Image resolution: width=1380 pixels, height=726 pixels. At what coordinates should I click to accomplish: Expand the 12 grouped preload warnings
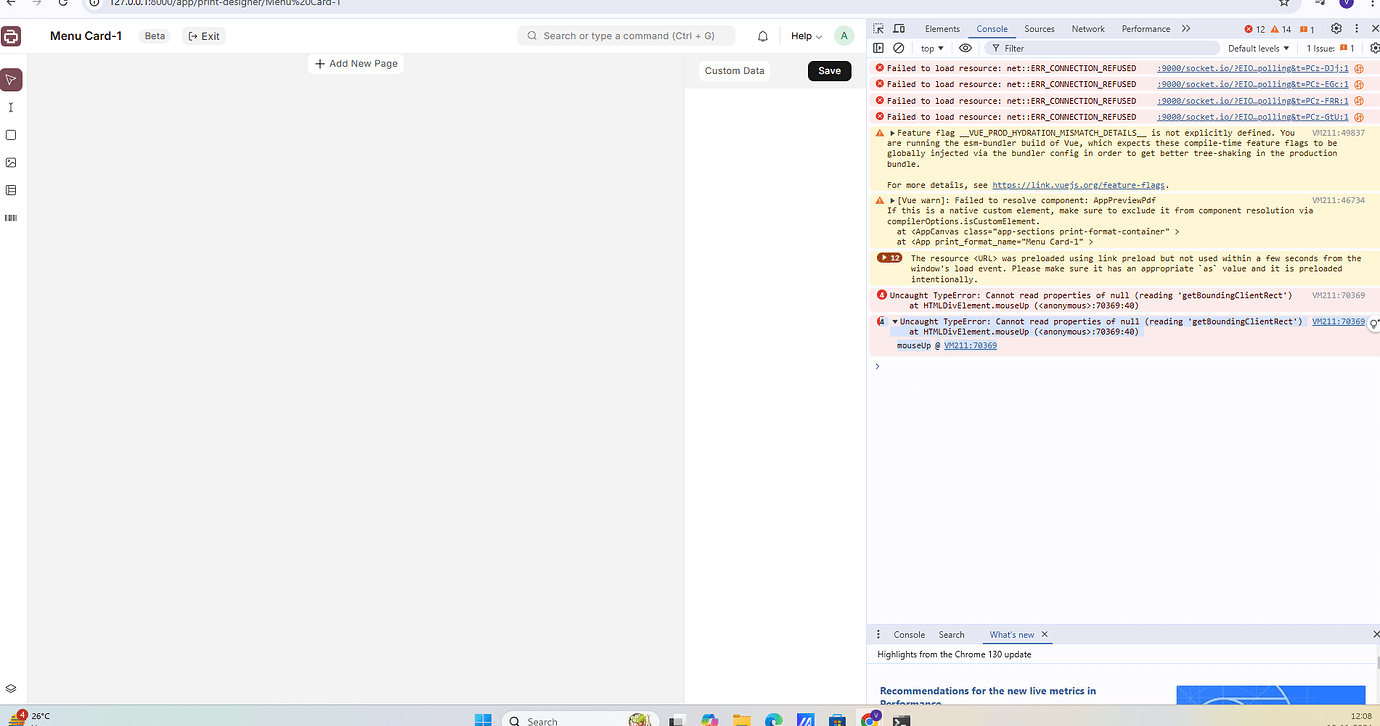[889, 258]
